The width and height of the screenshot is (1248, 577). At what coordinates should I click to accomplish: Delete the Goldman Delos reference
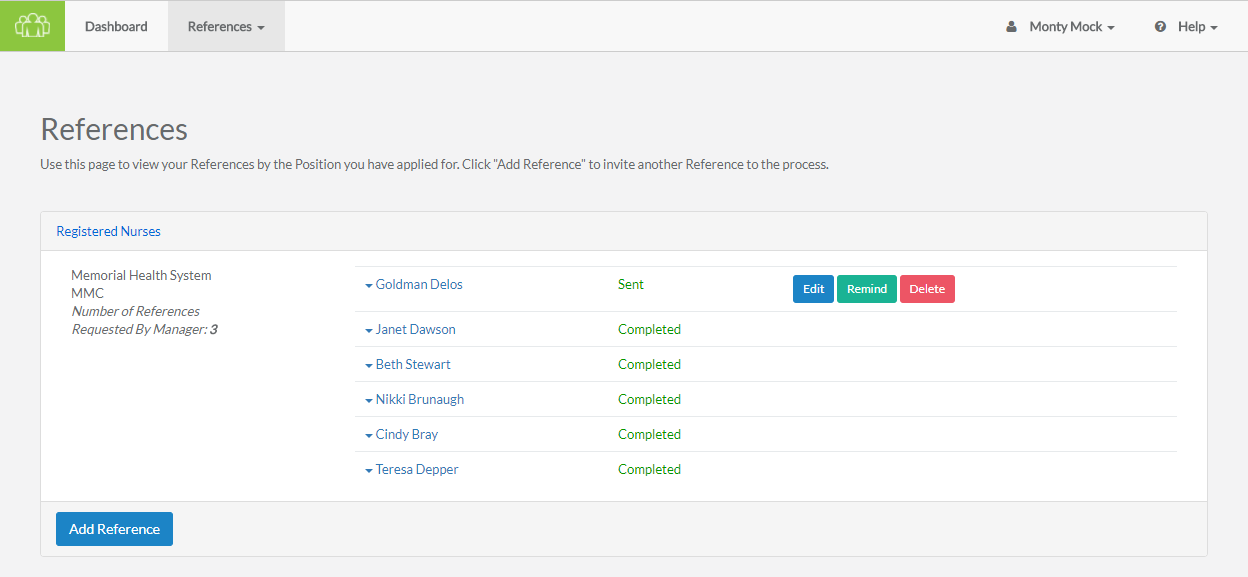click(x=927, y=288)
